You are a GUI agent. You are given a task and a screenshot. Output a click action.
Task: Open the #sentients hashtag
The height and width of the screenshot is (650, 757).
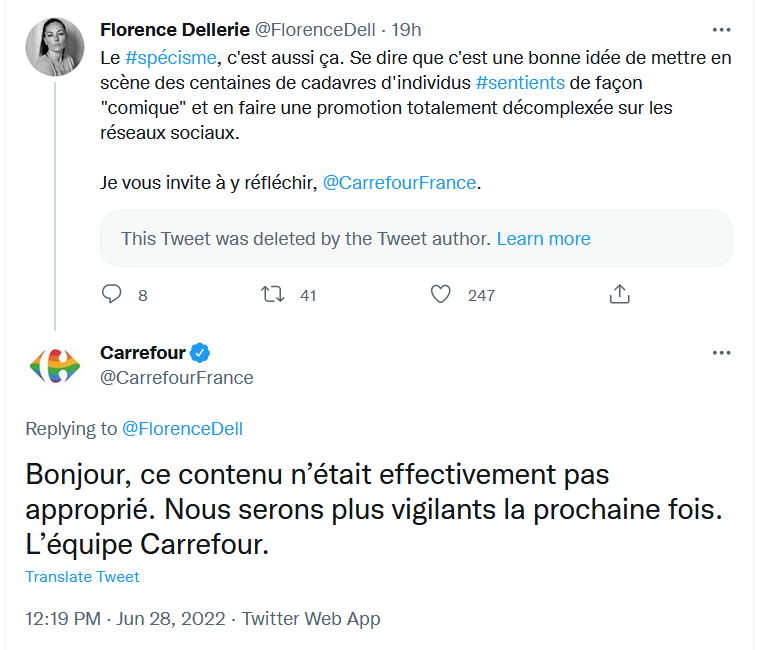[x=520, y=83]
